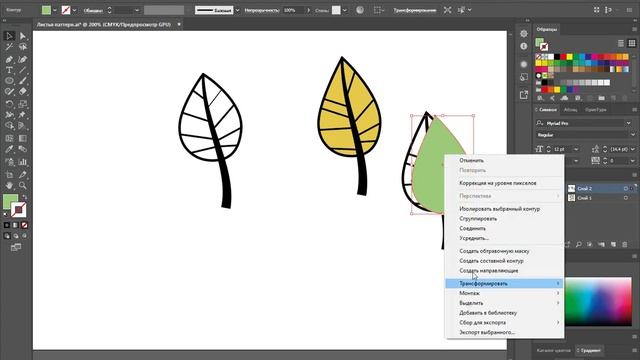
Task: Click the opacity 100% input field
Action: point(293,10)
